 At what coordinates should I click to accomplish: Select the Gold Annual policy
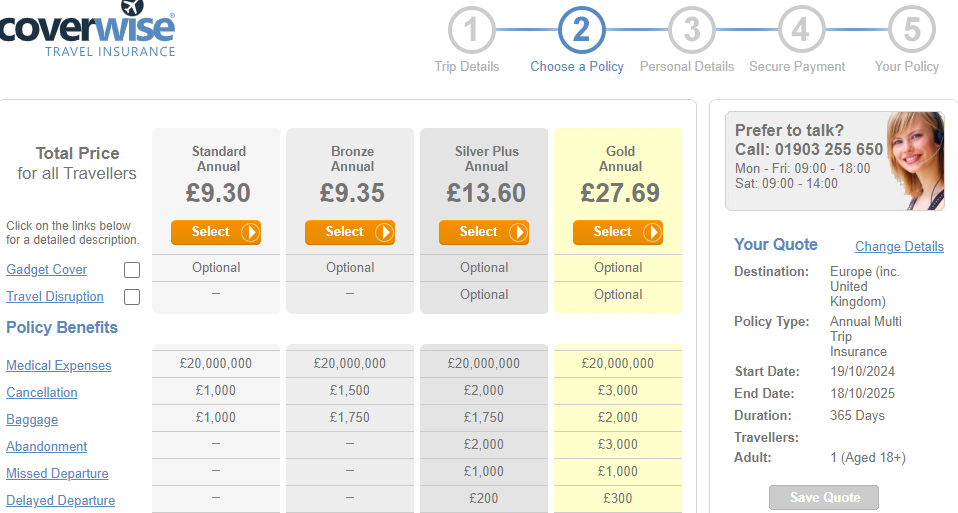tap(618, 232)
